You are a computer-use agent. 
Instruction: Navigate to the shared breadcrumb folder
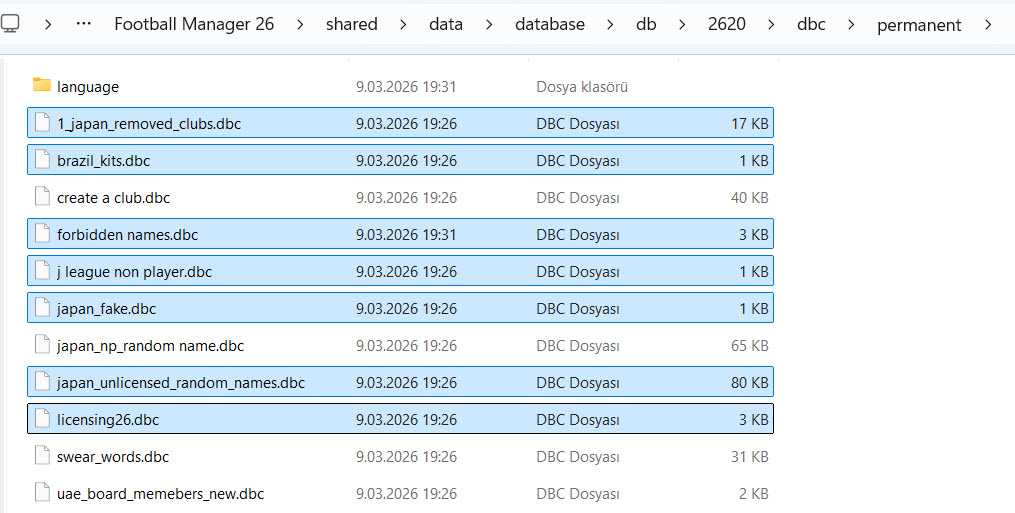351,24
